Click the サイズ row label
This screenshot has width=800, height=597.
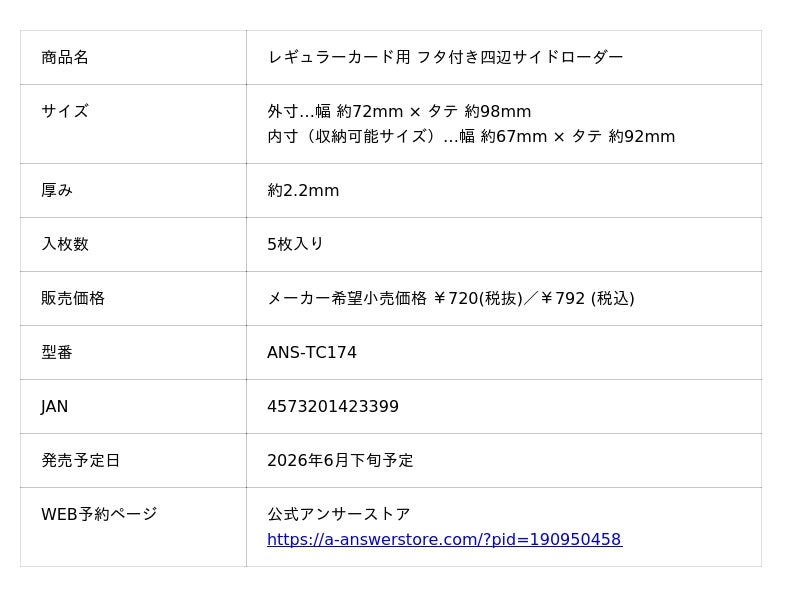(x=65, y=111)
